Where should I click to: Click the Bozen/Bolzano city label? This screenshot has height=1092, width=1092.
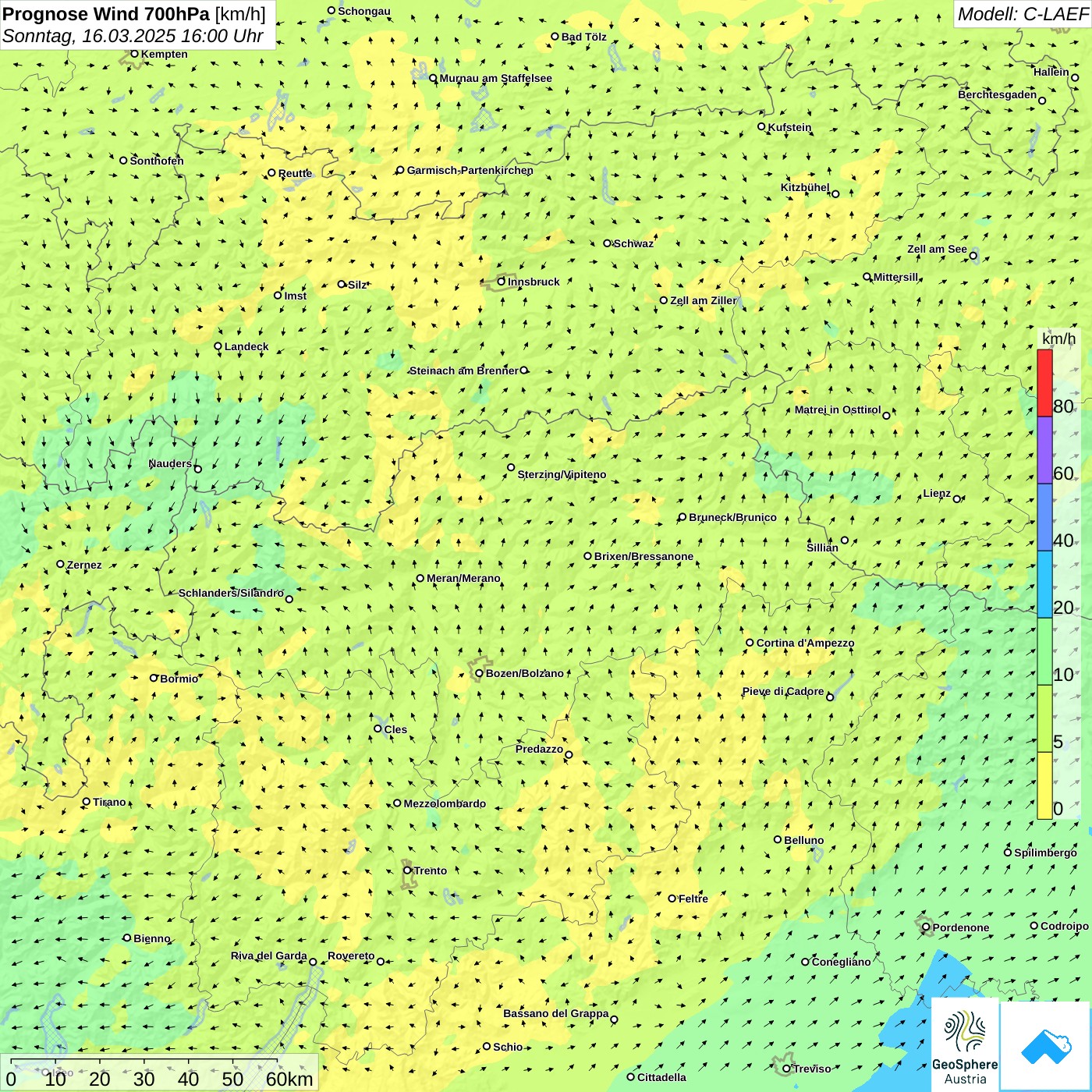point(524,673)
